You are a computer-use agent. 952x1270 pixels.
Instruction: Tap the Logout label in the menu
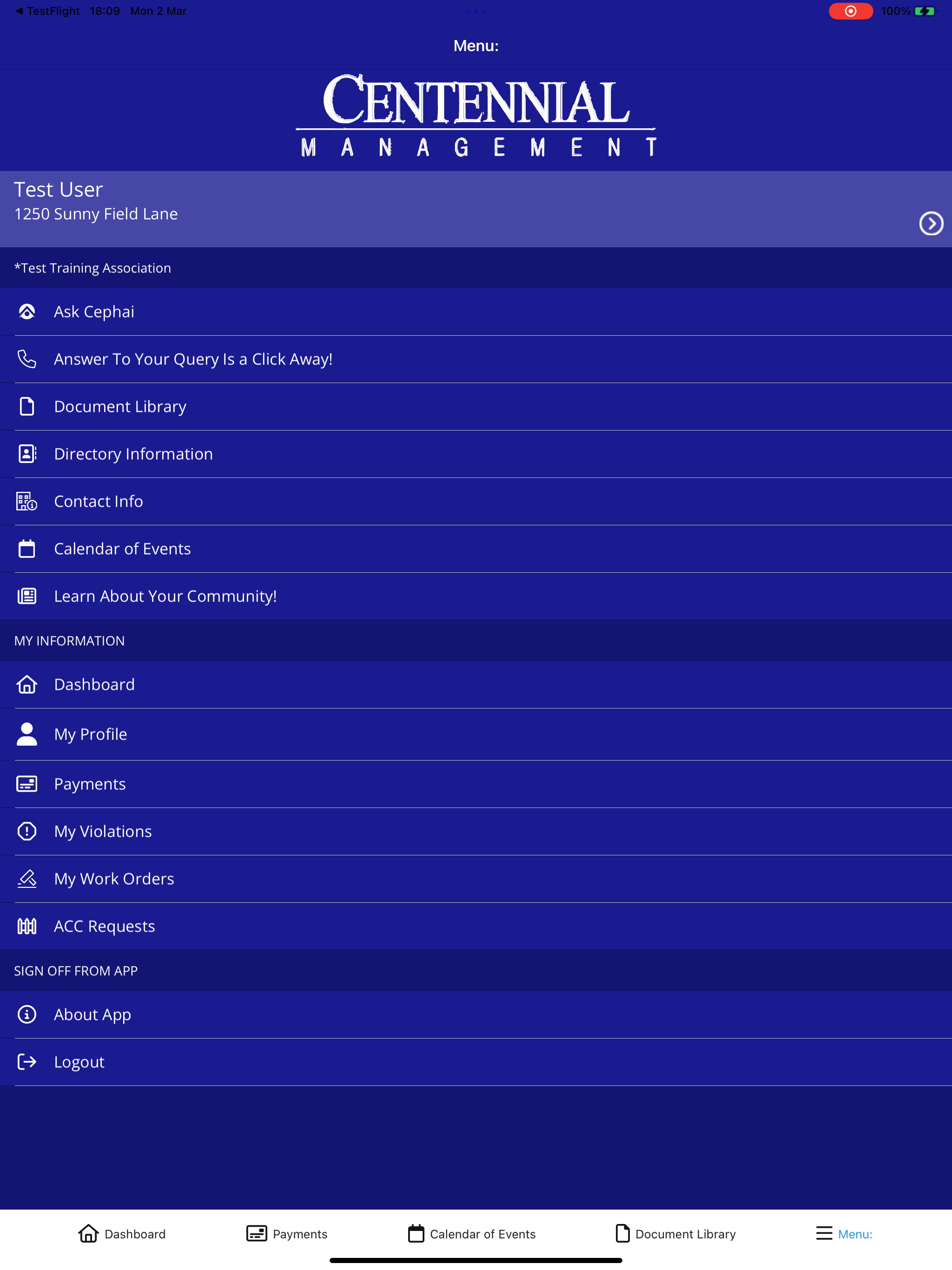(x=79, y=1062)
